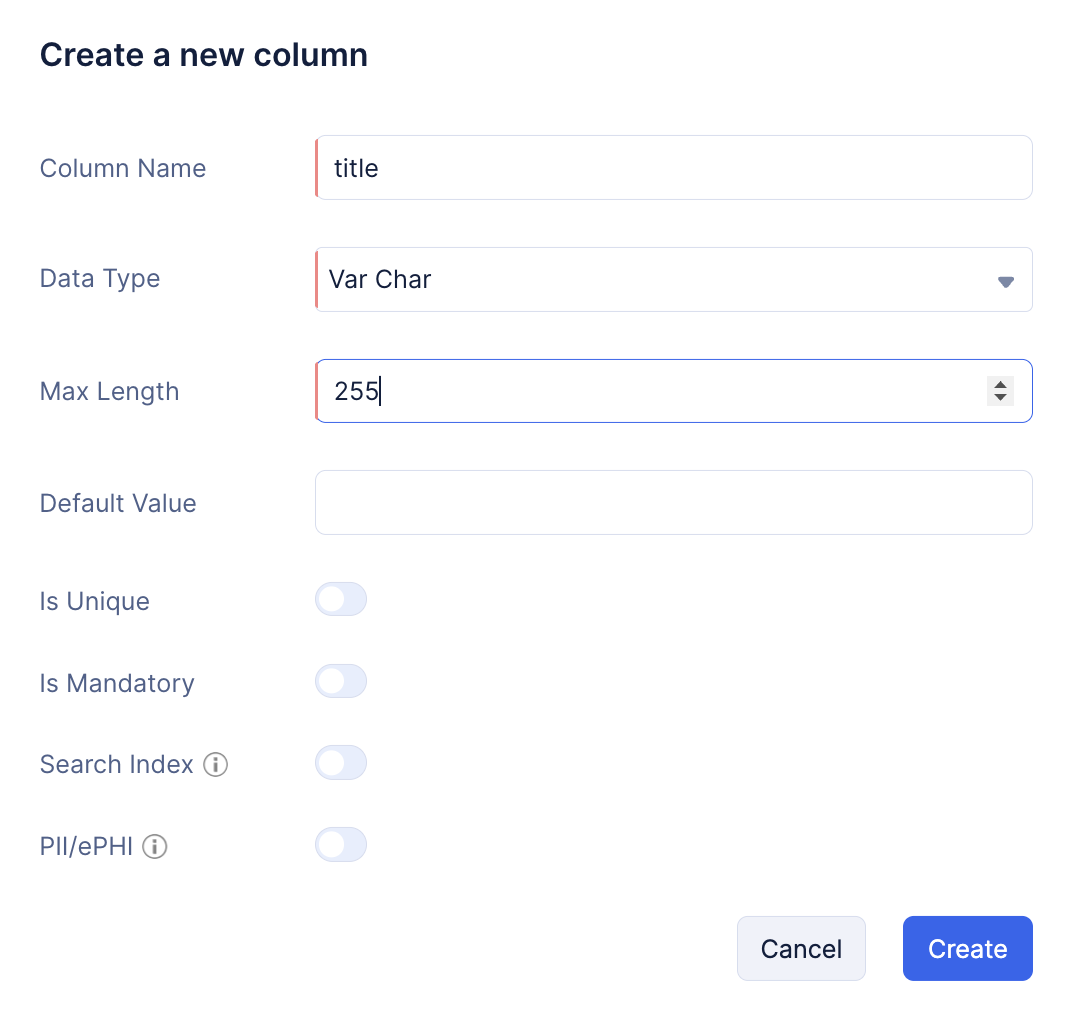Enable the PII/ePHI toggle
Screen dimensions: 1070x1014
341,845
